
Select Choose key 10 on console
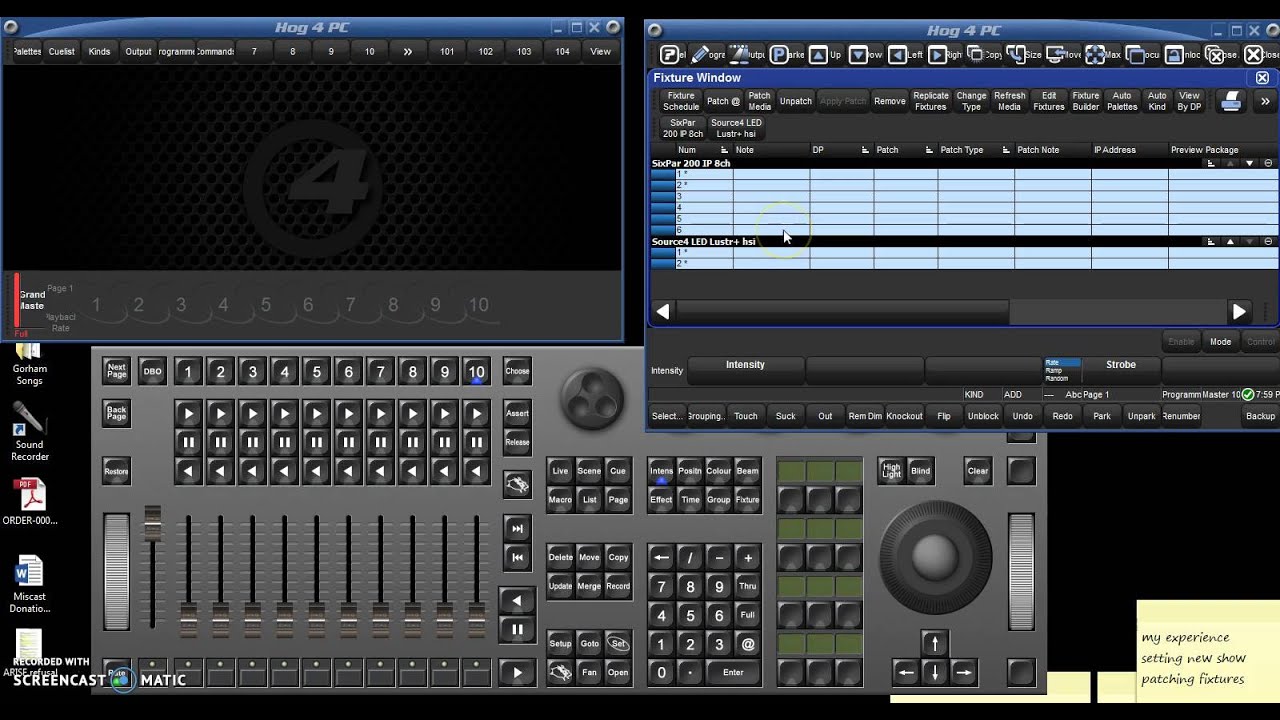[476, 372]
